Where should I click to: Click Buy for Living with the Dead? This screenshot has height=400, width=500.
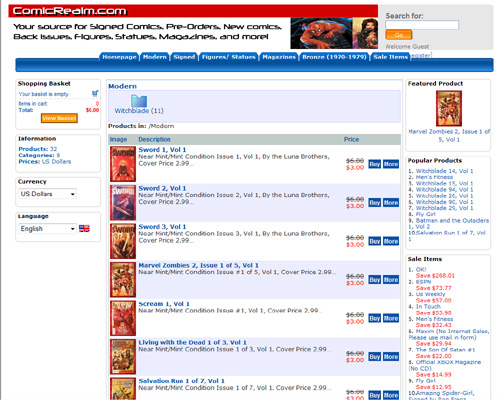click(x=374, y=357)
